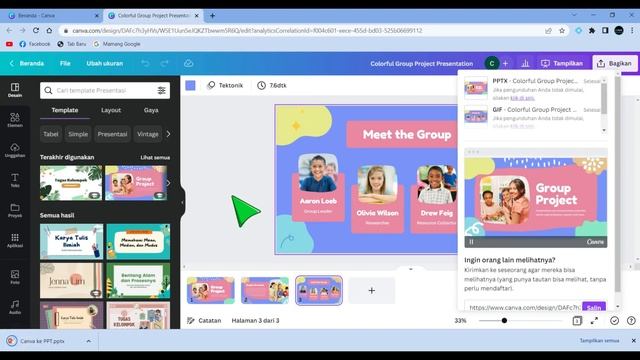Reload the browser page
The width and height of the screenshot is (640, 360).
coord(36,31)
